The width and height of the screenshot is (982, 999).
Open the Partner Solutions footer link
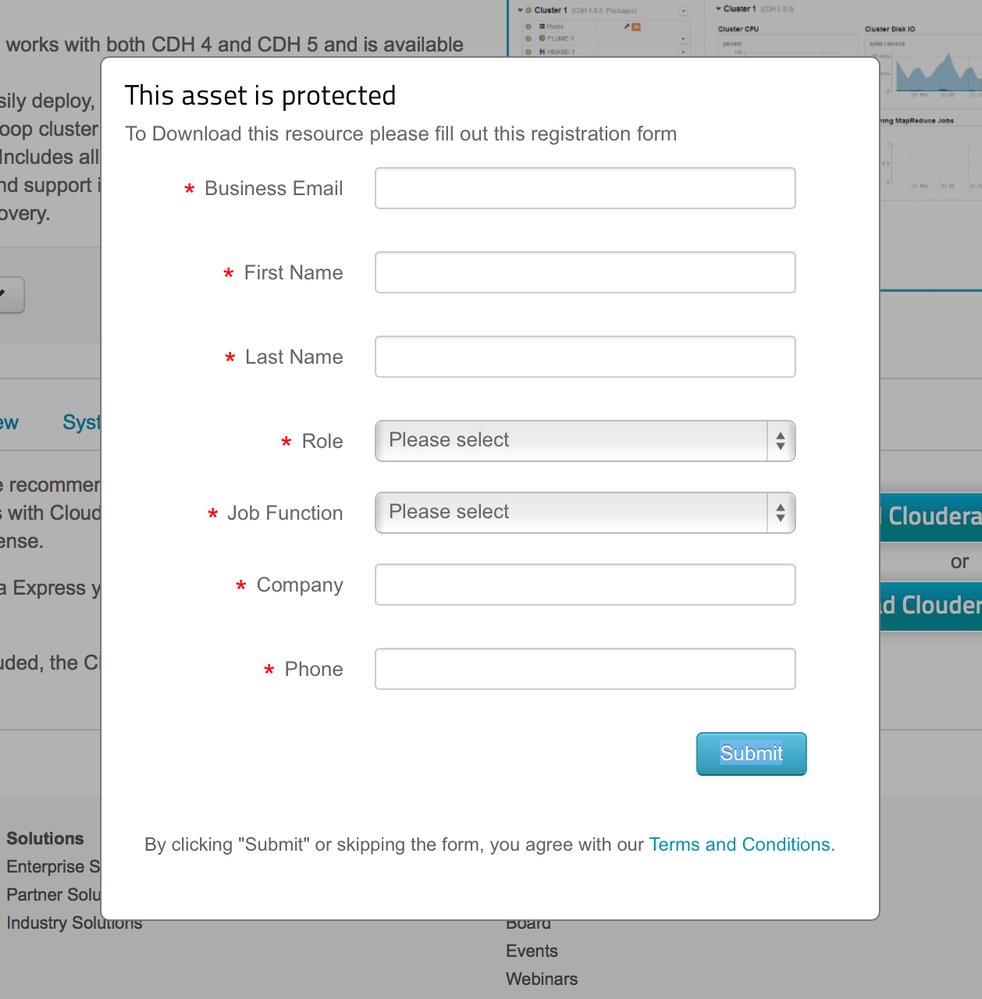52,894
